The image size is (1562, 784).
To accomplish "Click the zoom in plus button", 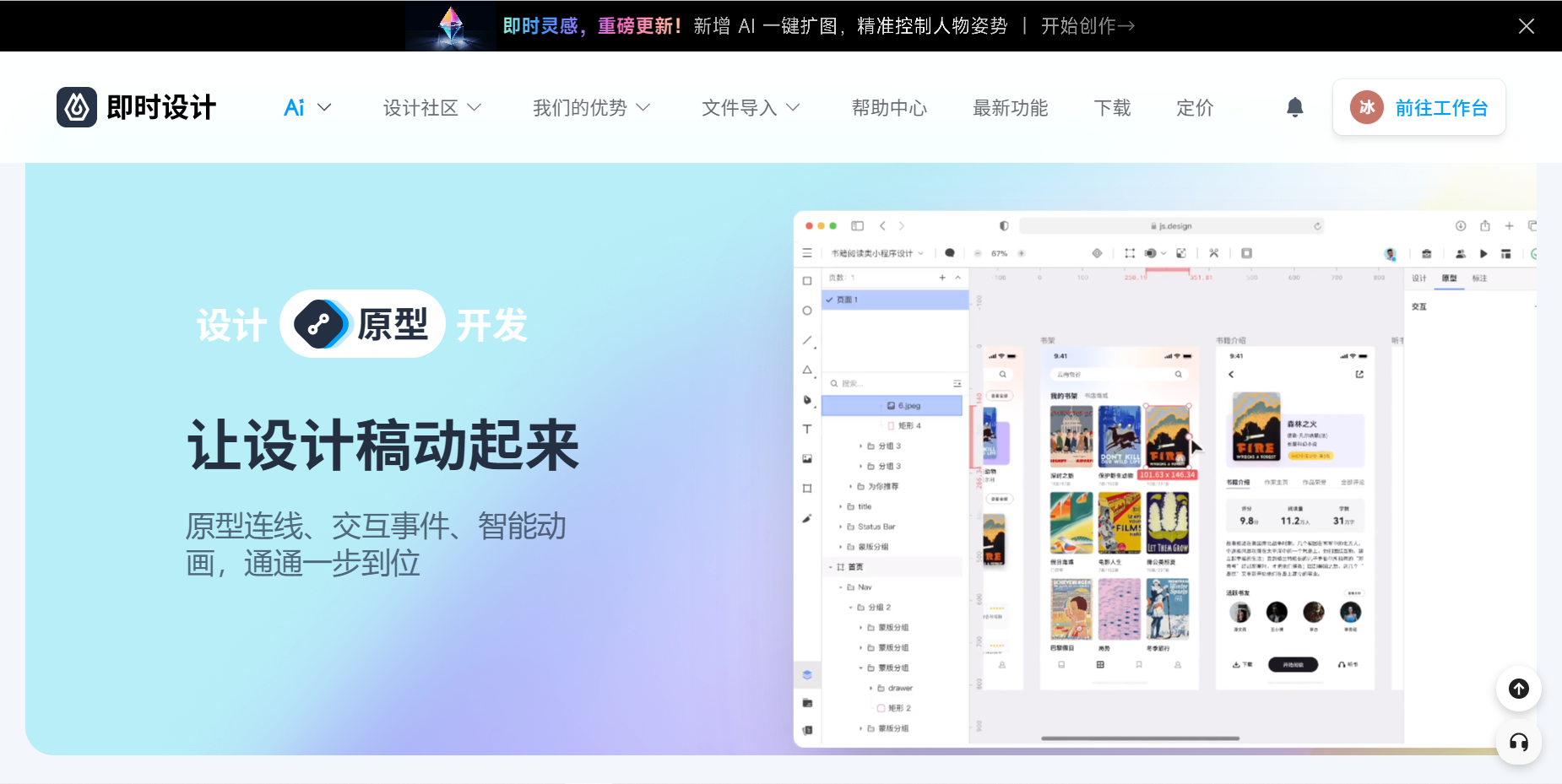I will (1021, 253).
